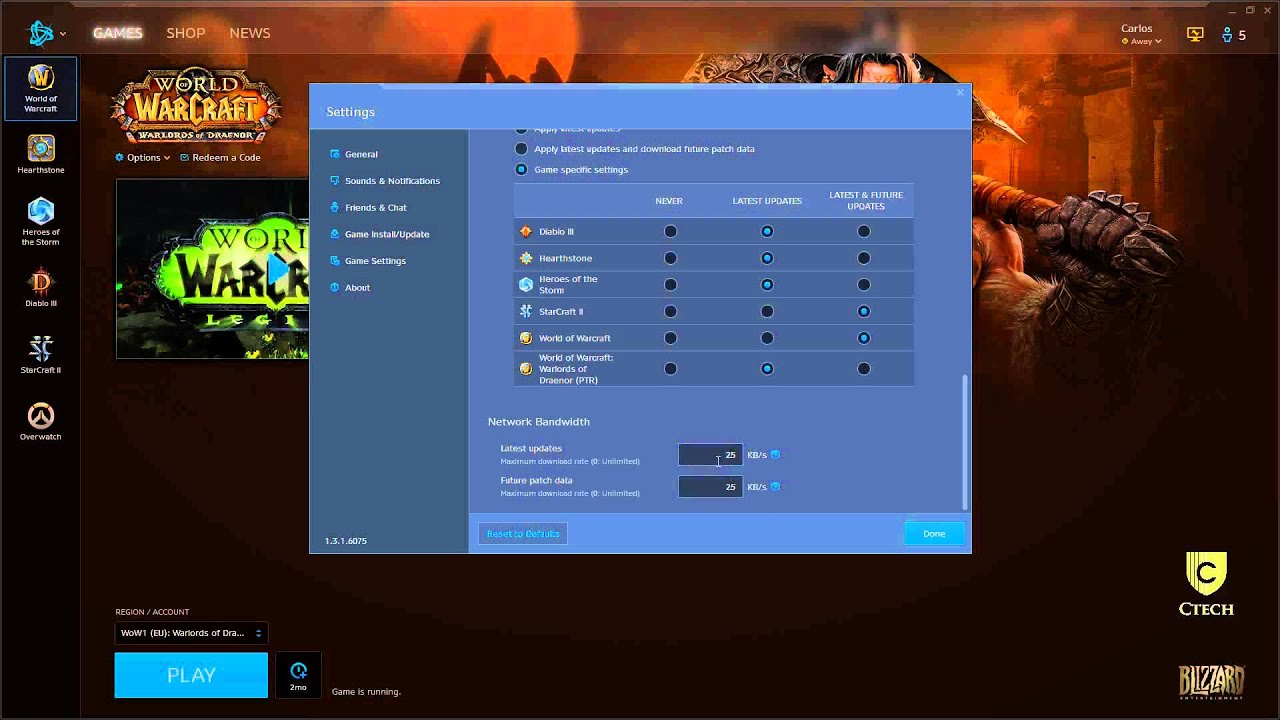Screen dimensions: 1280x720
Task: Set Hearthstone to Latest Updates
Action: click(767, 258)
